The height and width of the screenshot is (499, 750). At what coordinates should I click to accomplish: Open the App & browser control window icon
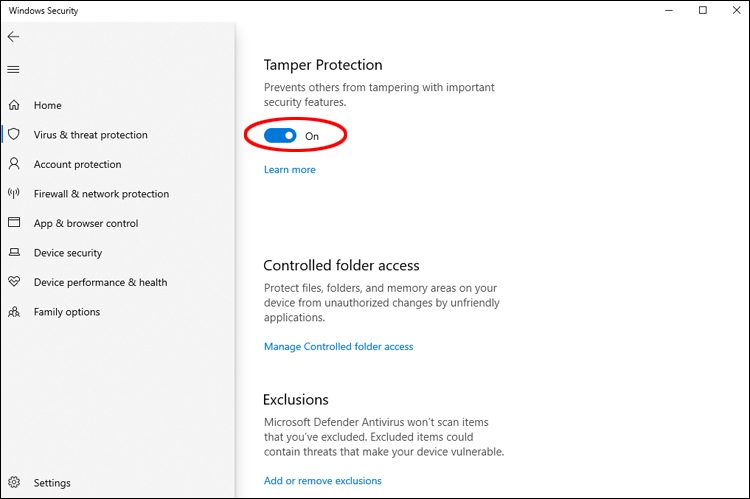[14, 222]
